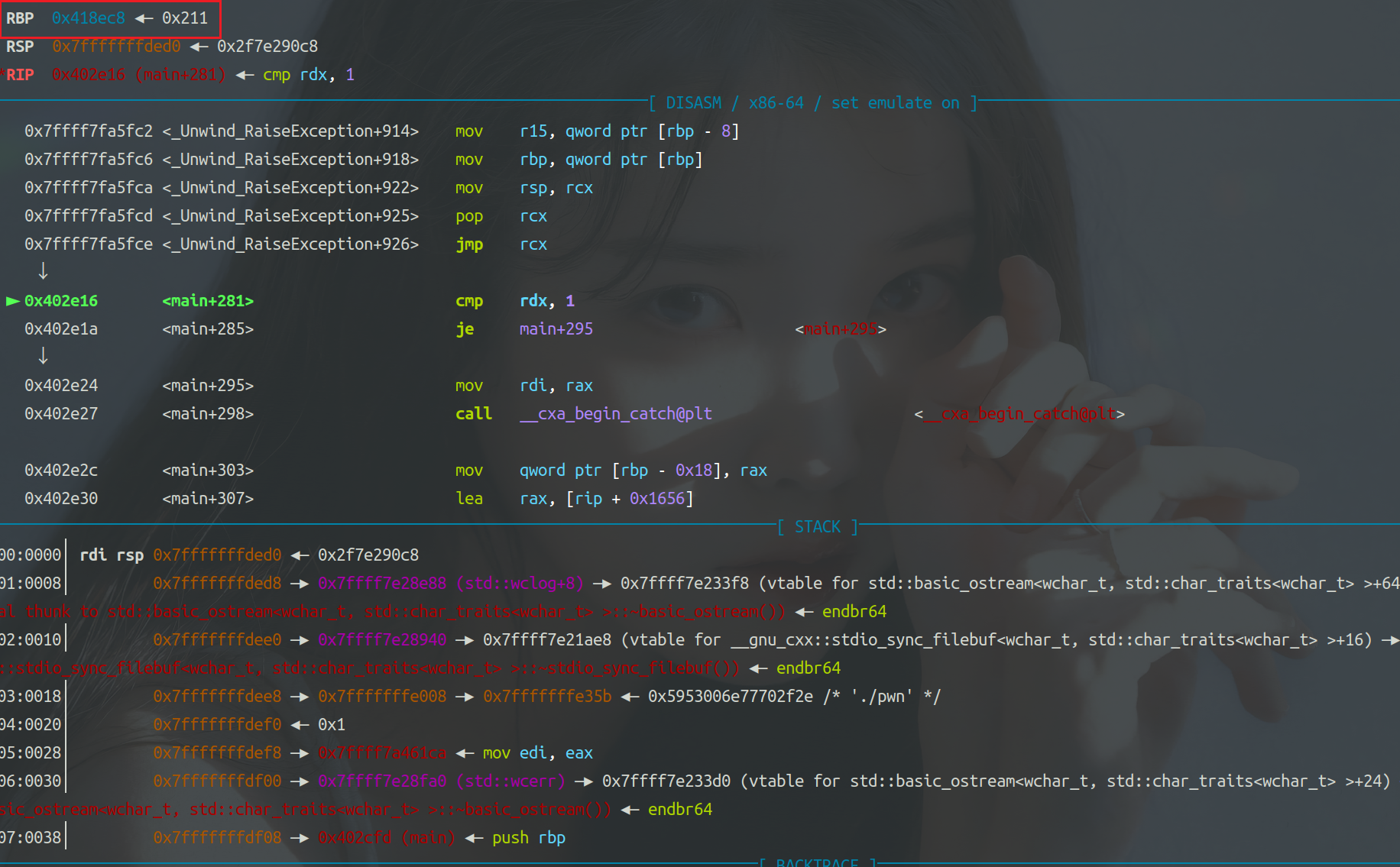Click the down arrow below jmp rcx
The image size is (1400, 867).
click(43, 272)
